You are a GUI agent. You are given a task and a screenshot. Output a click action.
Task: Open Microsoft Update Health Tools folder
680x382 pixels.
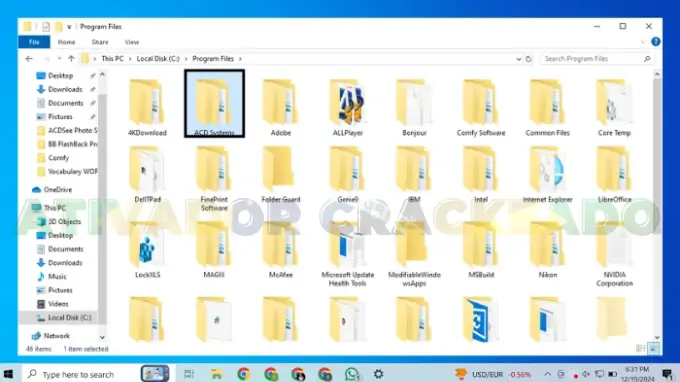347,254
